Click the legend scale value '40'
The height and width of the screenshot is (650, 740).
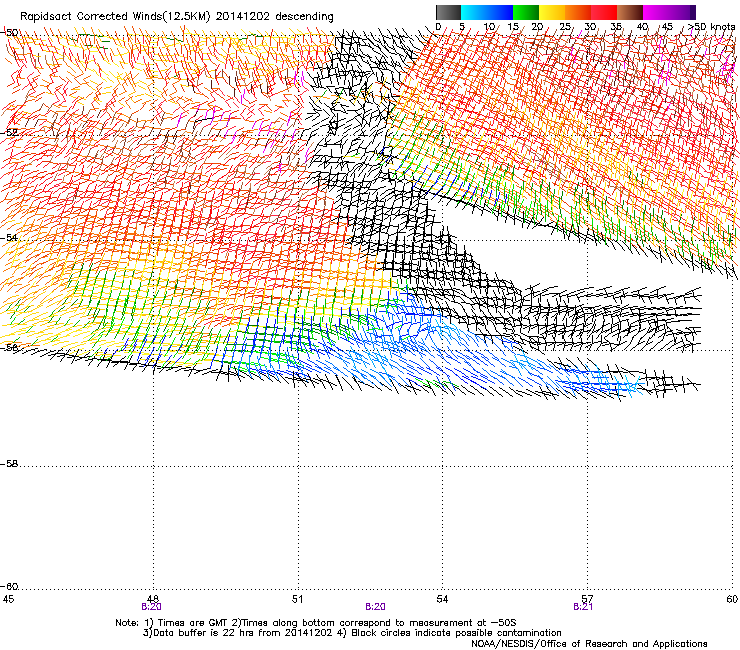(642, 27)
